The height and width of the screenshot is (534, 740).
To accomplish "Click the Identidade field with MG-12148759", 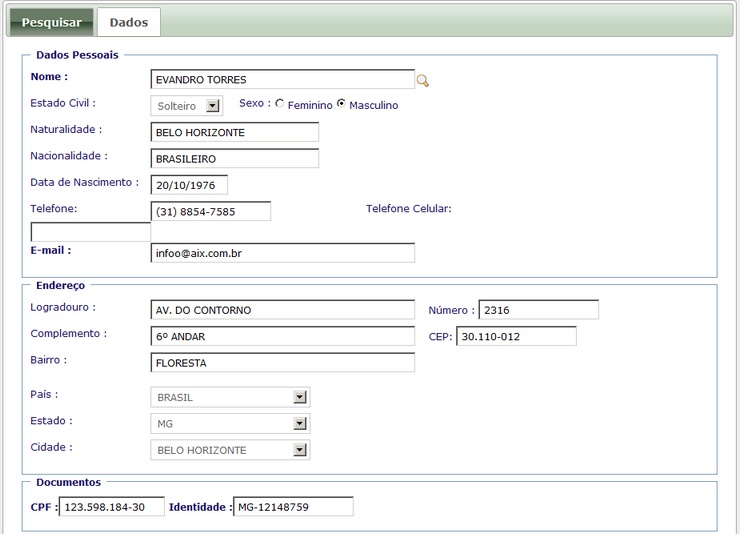I will (292, 507).
